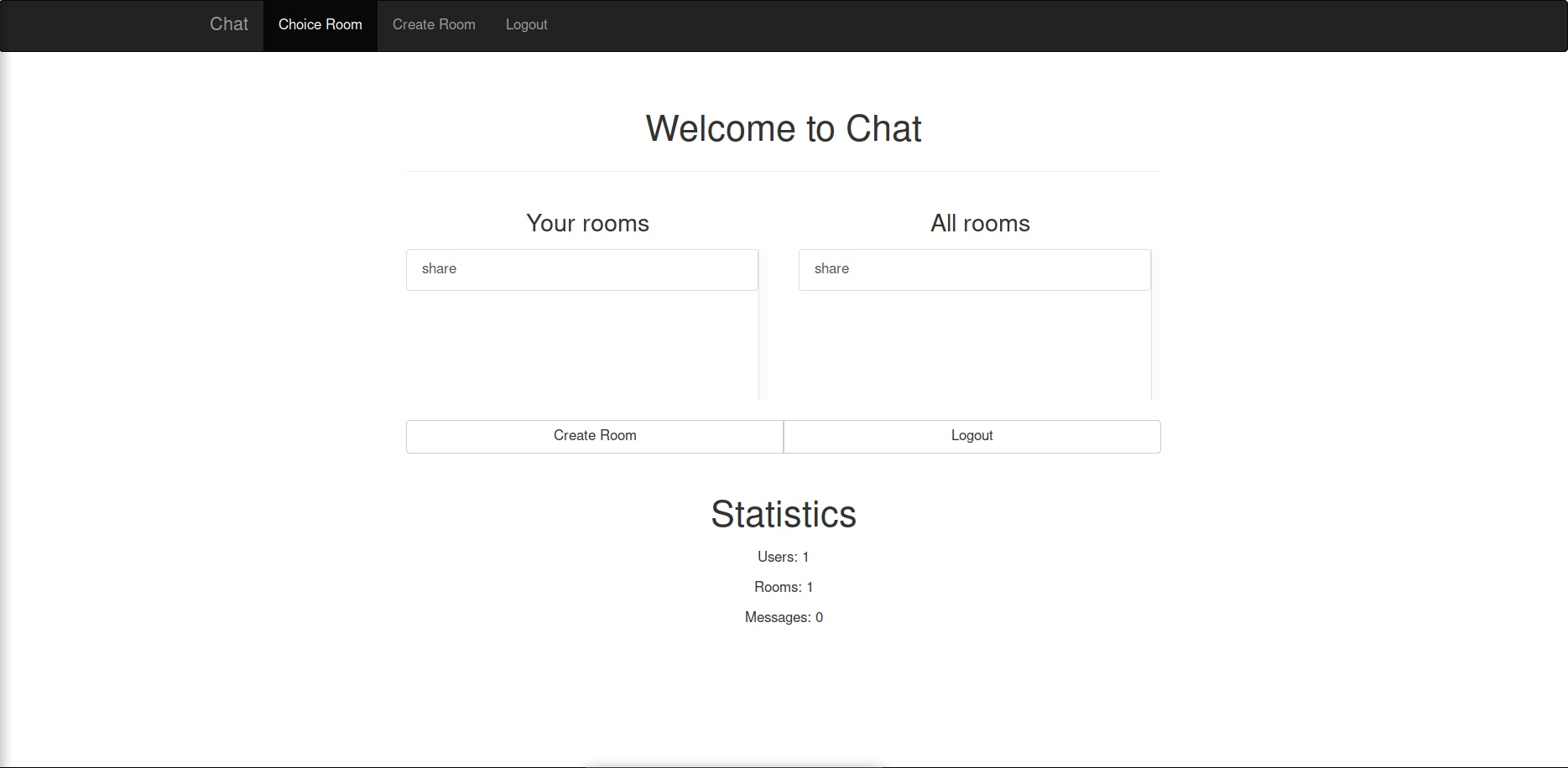This screenshot has height=768, width=1568.
Task: Click the active Choice Room nav tab
Action: click(x=320, y=24)
